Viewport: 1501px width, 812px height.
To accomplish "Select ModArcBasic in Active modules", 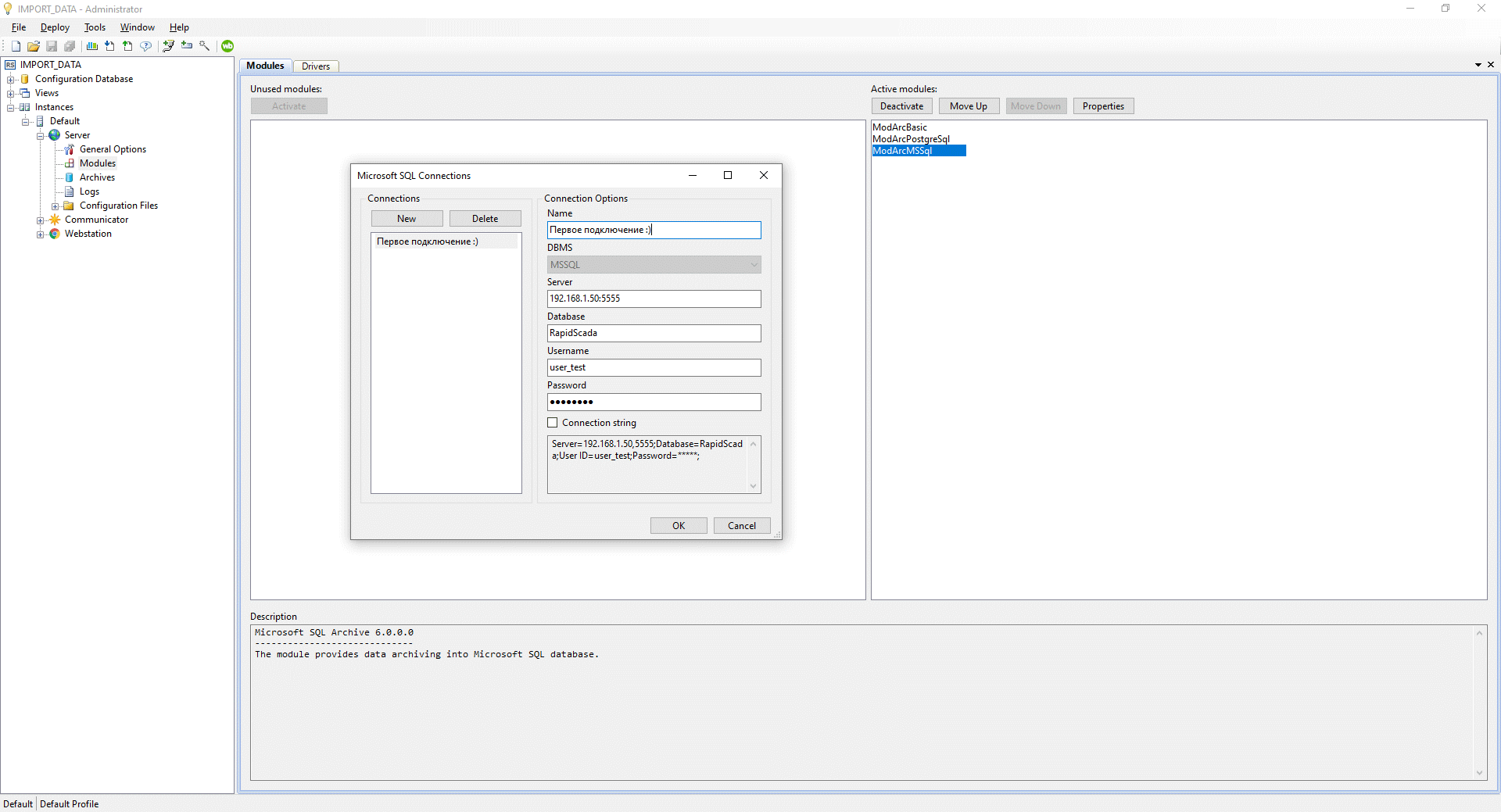I will pos(900,127).
